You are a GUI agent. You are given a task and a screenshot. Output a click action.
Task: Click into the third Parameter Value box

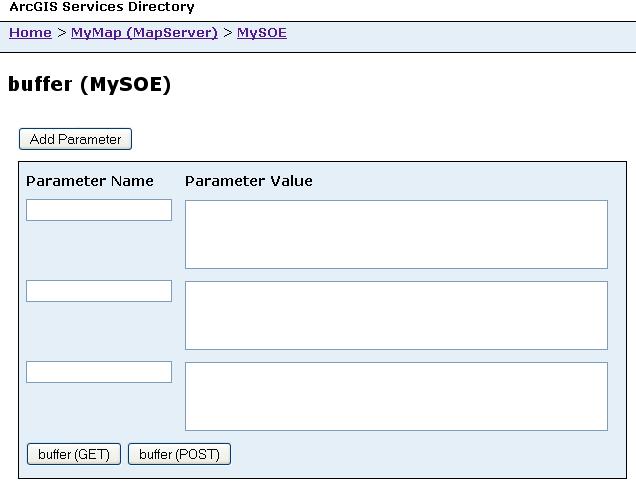(396, 396)
